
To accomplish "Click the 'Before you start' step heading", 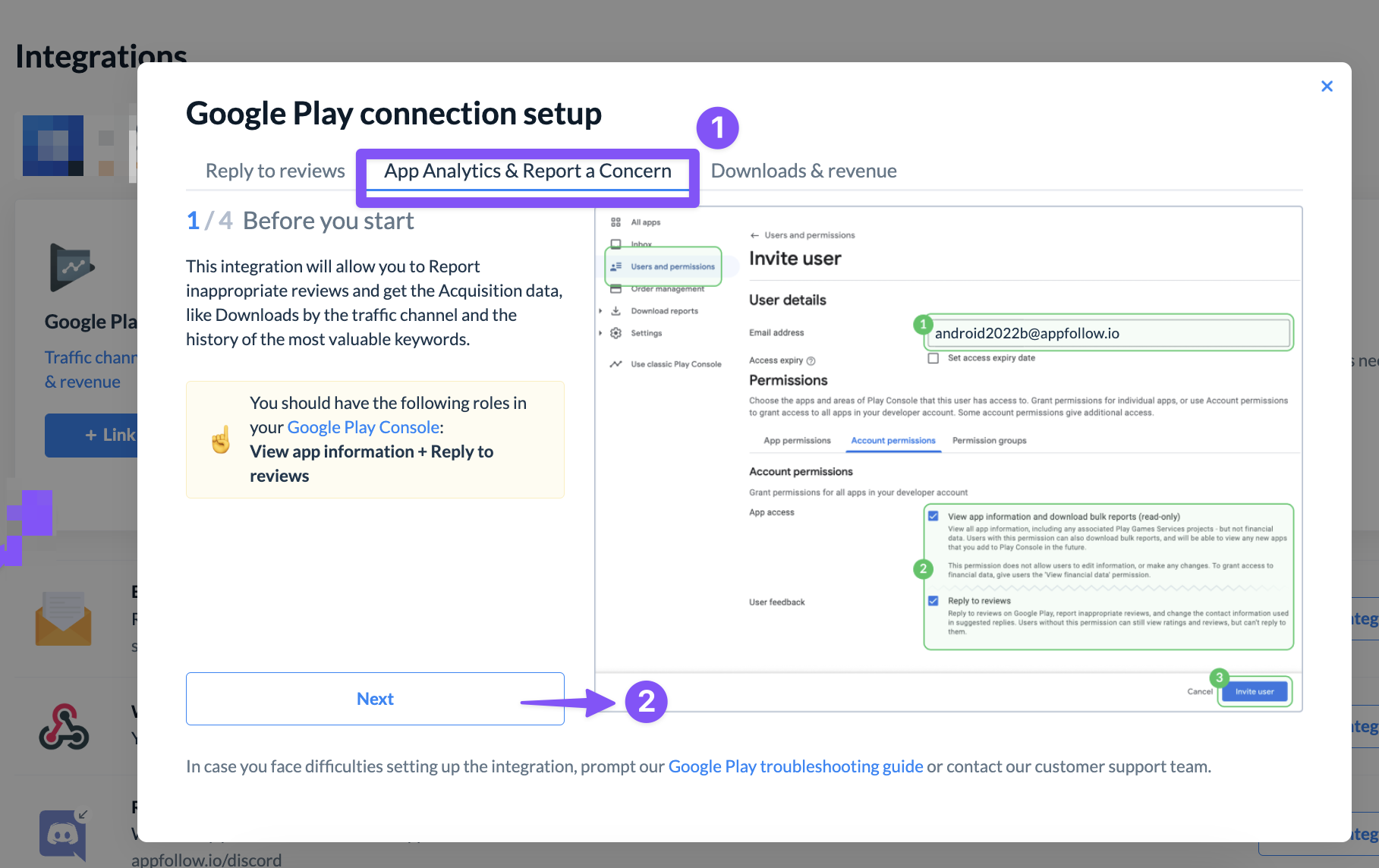I will 328,221.
